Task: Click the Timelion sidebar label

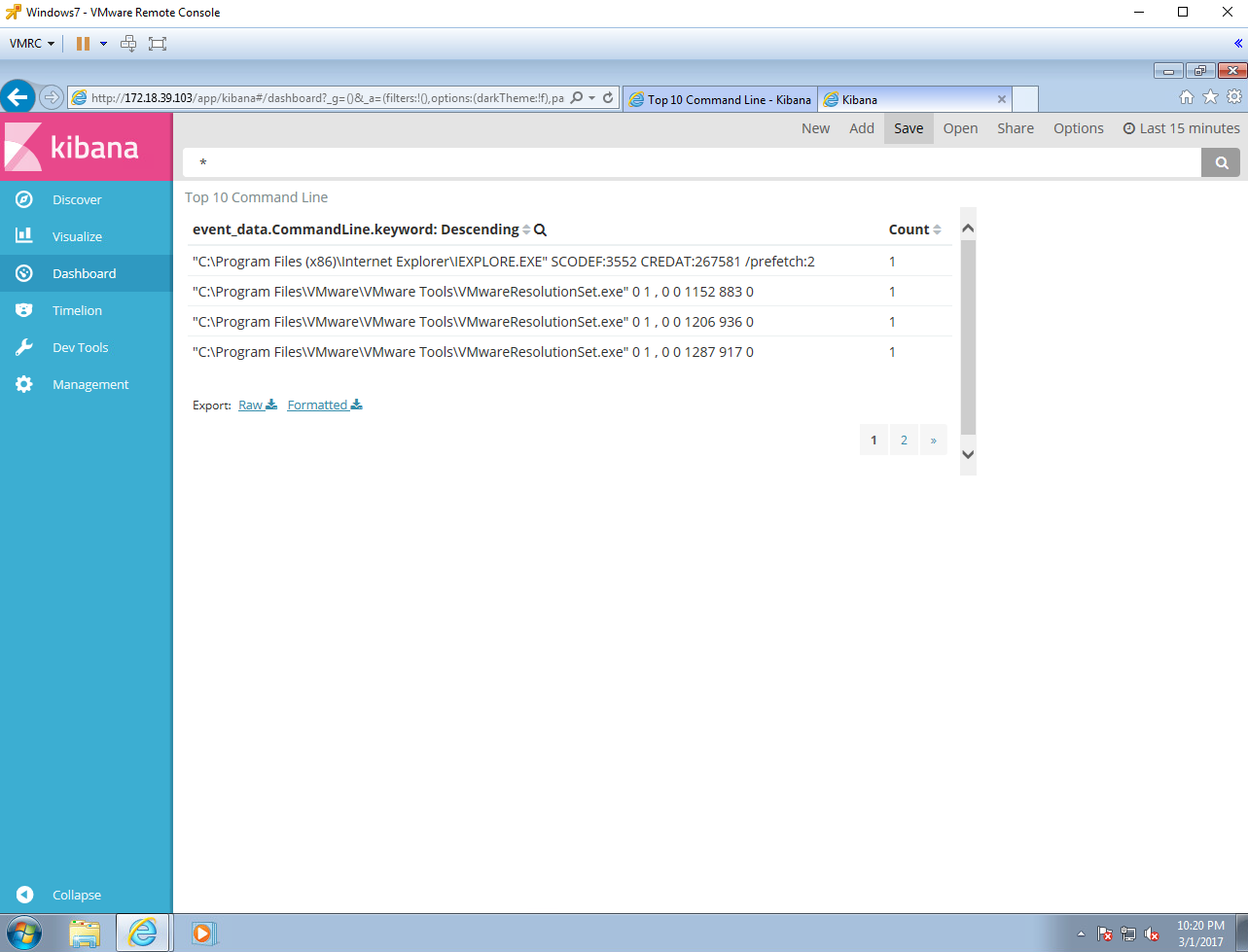Action: [x=77, y=310]
